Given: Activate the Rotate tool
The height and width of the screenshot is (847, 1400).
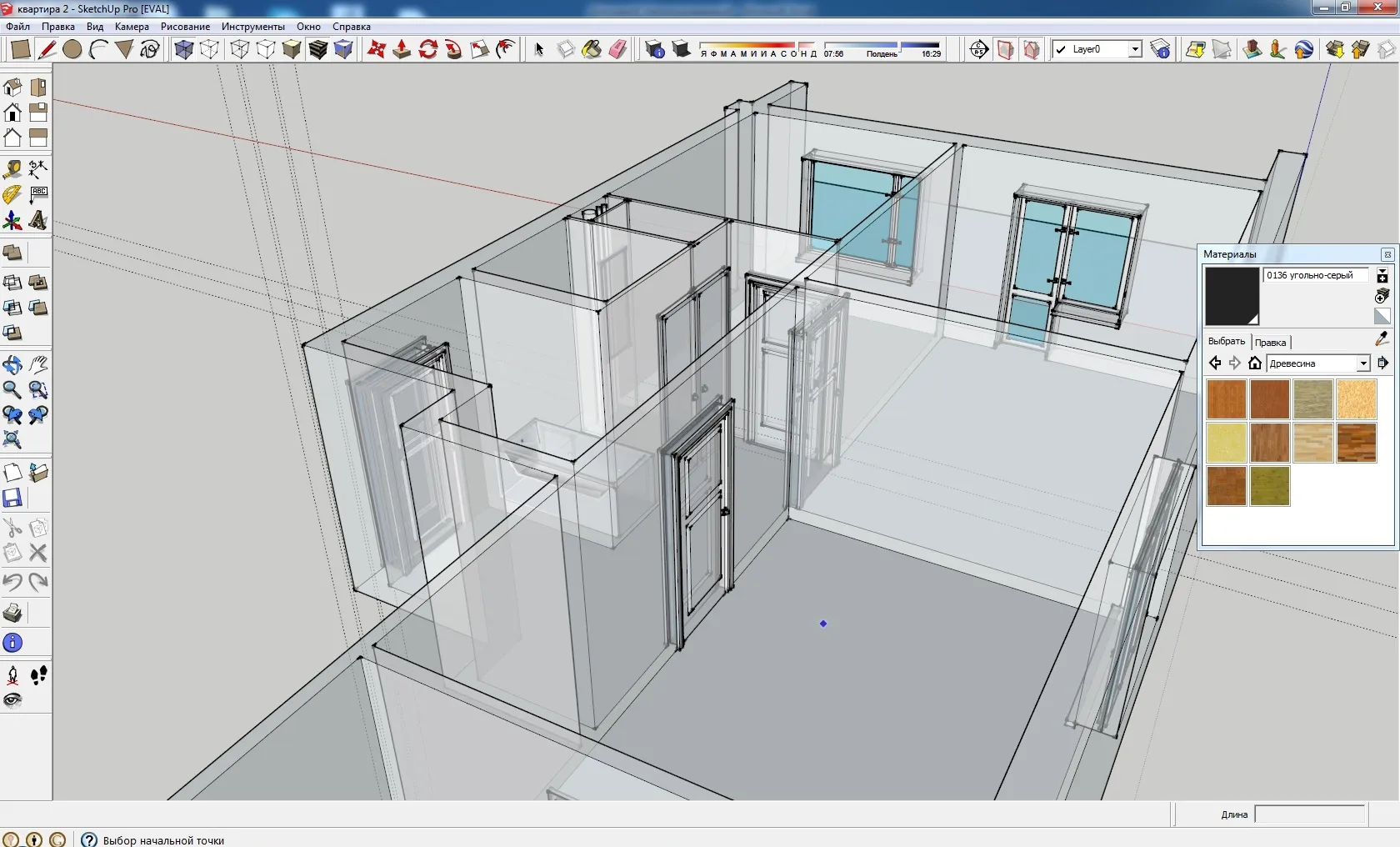Looking at the screenshot, I should tap(427, 50).
